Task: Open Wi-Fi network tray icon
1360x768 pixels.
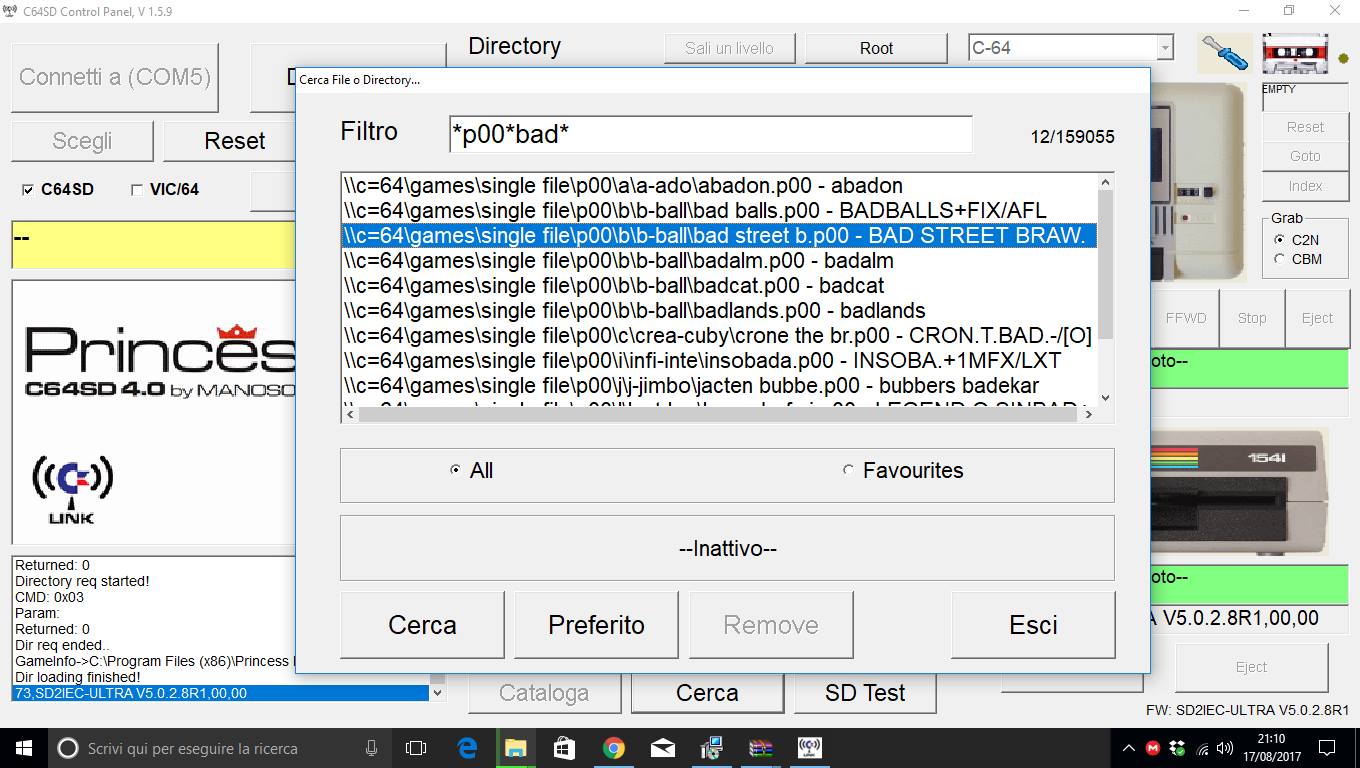Action: tap(1201, 748)
